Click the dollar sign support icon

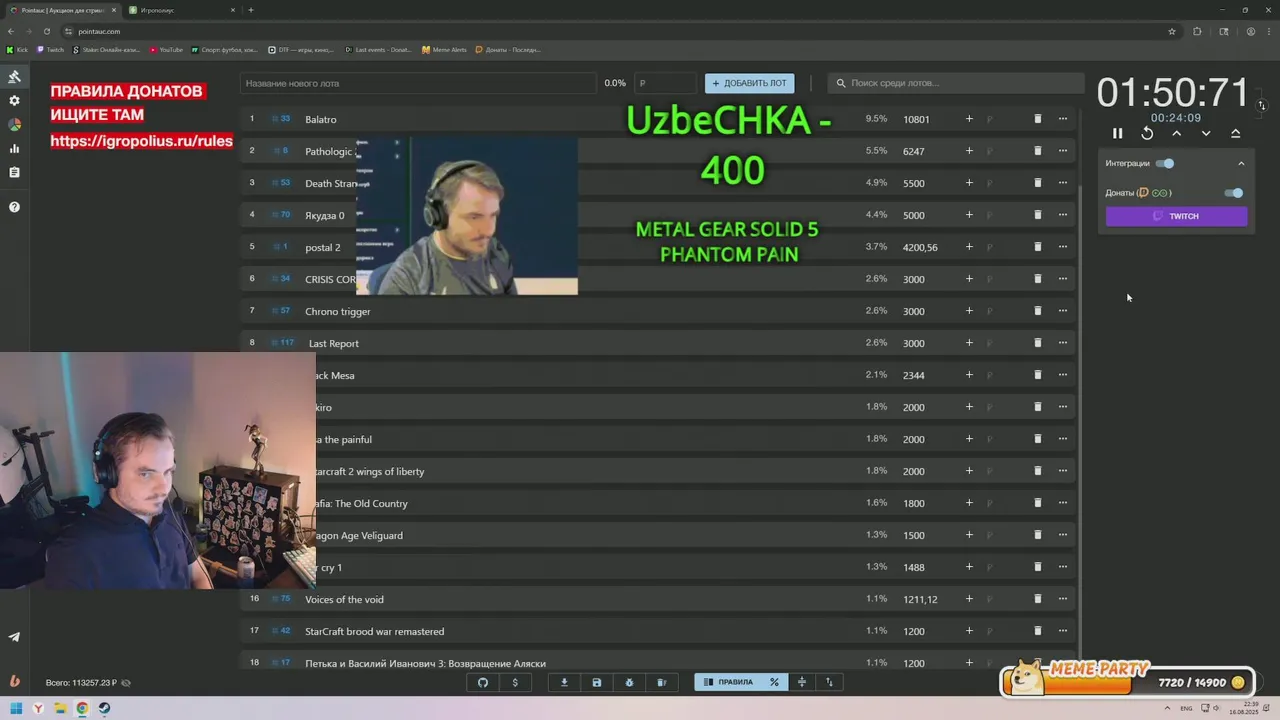(515, 682)
